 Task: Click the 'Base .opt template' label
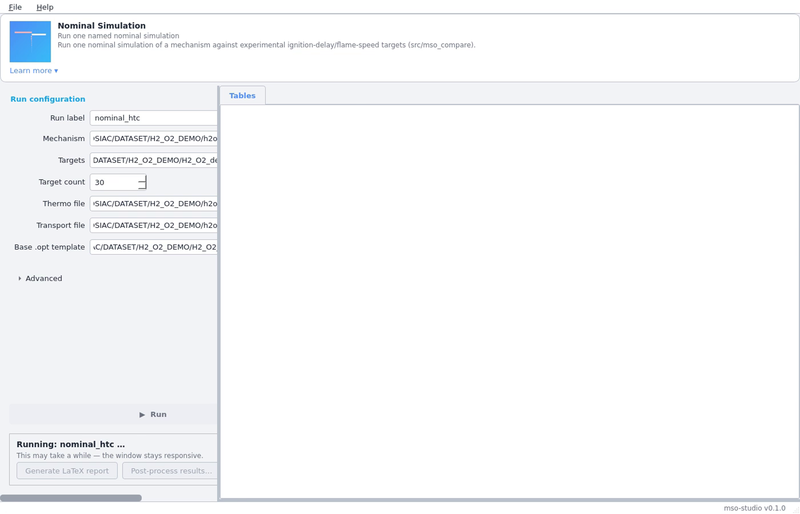click(49, 247)
